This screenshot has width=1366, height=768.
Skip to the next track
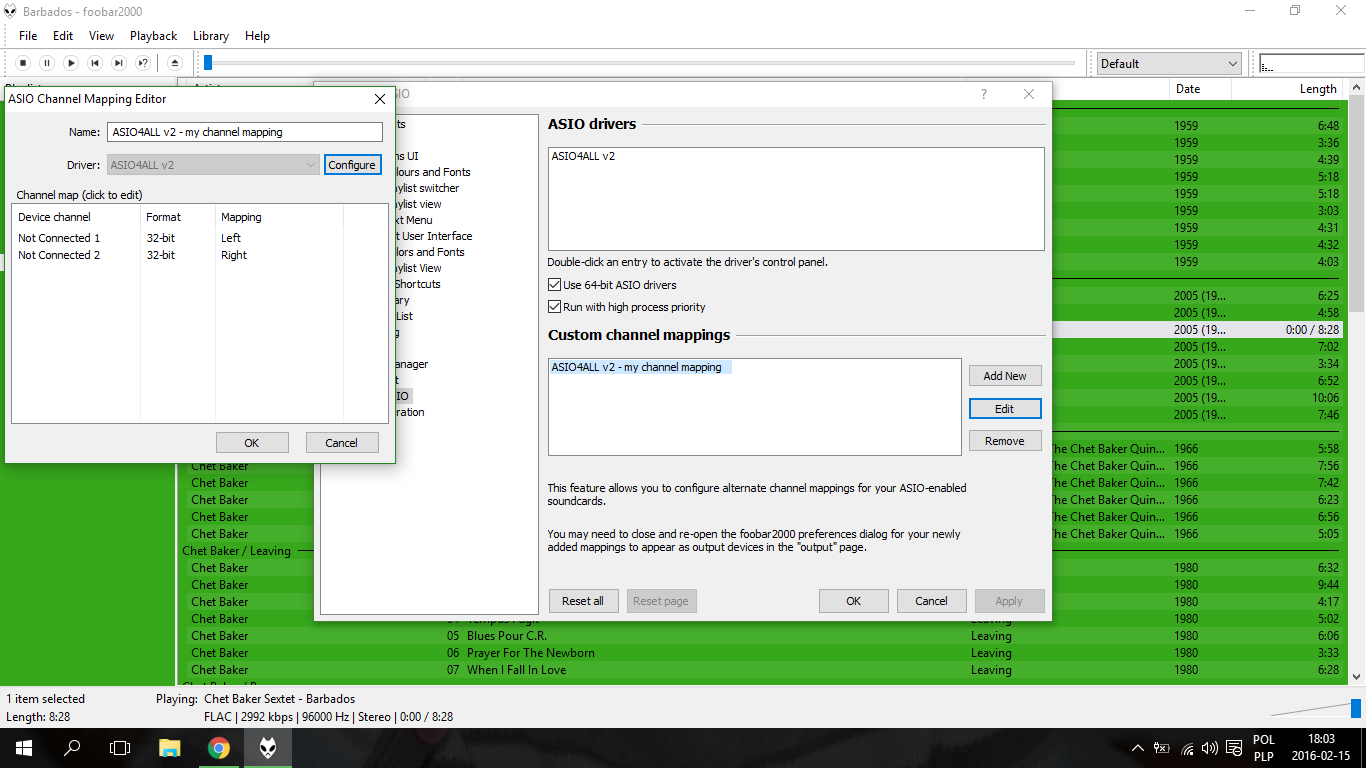click(119, 63)
